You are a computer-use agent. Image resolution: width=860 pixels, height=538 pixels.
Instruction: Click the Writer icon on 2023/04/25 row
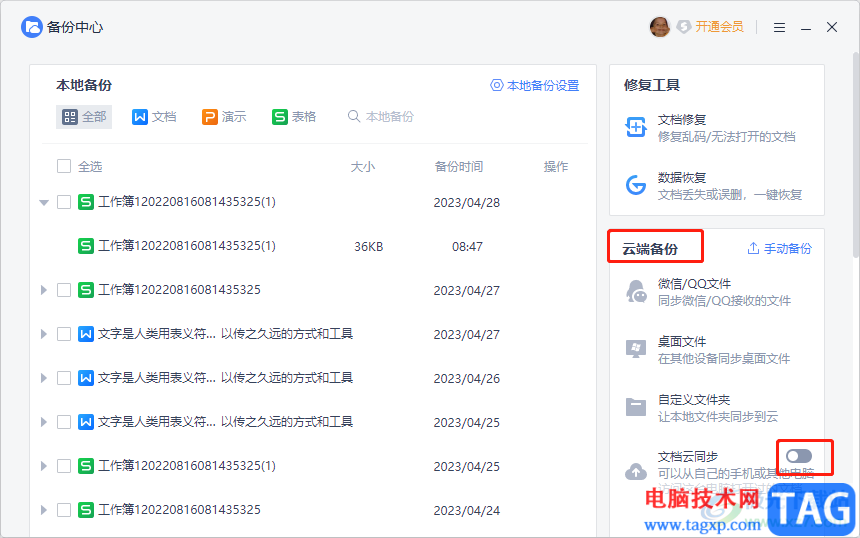click(86, 422)
